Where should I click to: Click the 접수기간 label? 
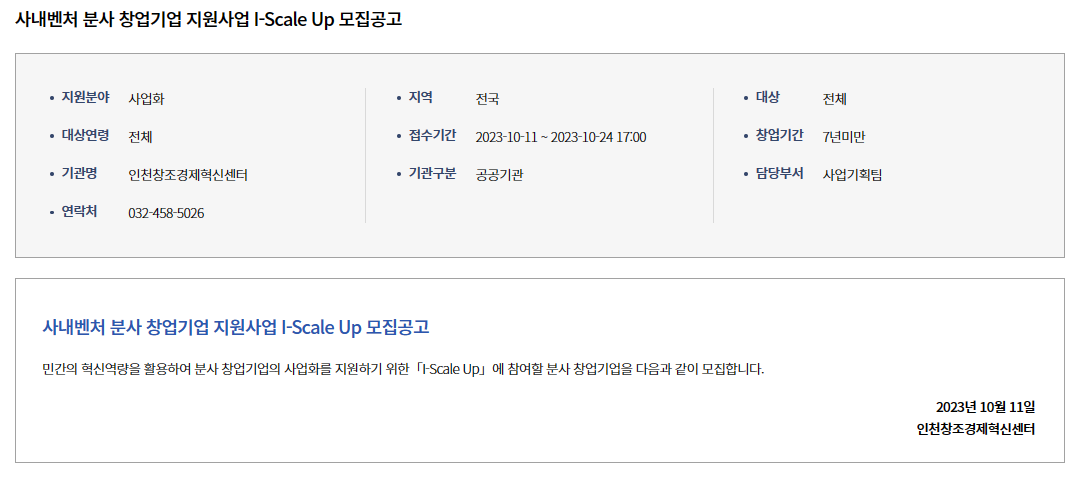pos(432,135)
